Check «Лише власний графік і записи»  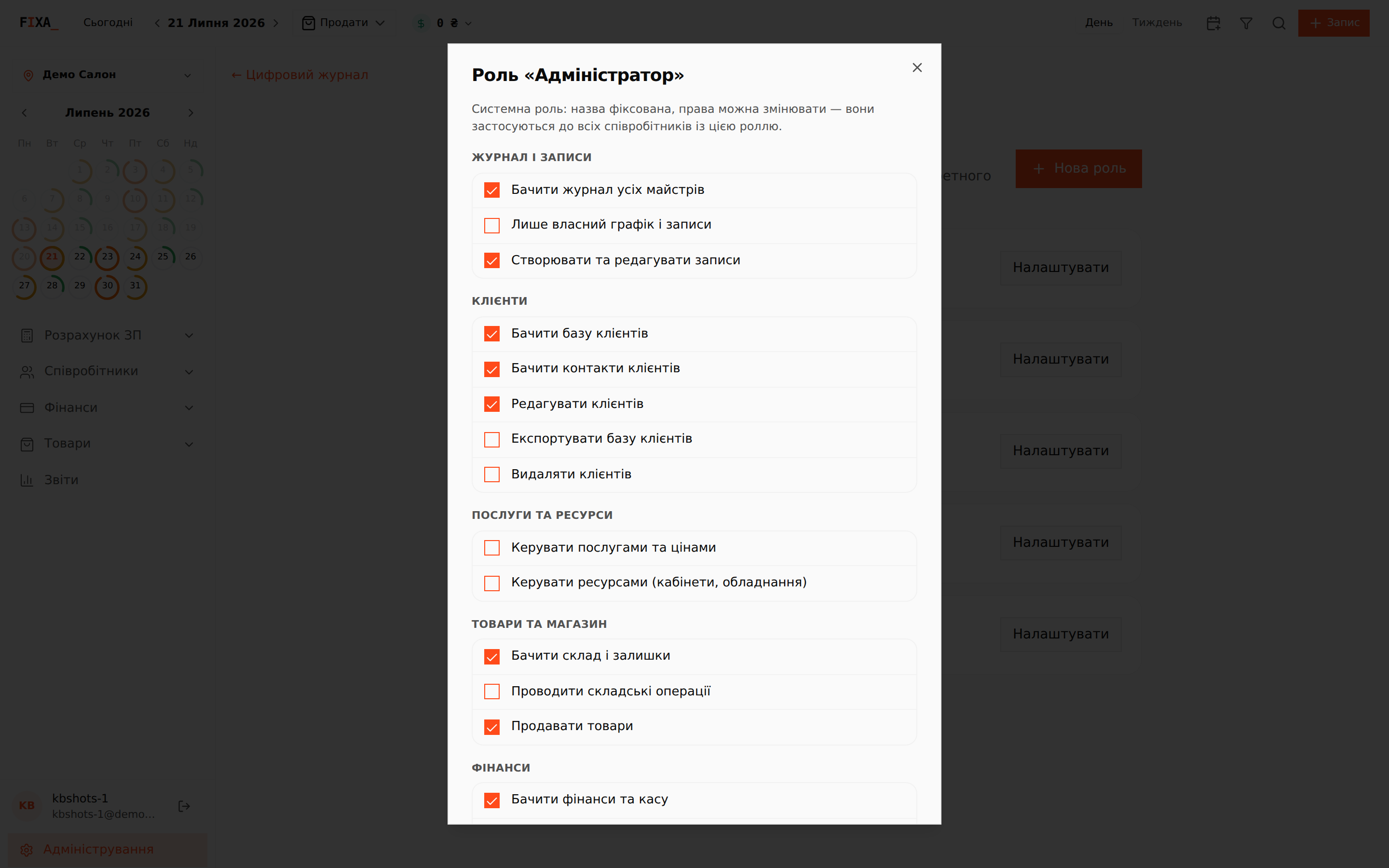click(492, 225)
